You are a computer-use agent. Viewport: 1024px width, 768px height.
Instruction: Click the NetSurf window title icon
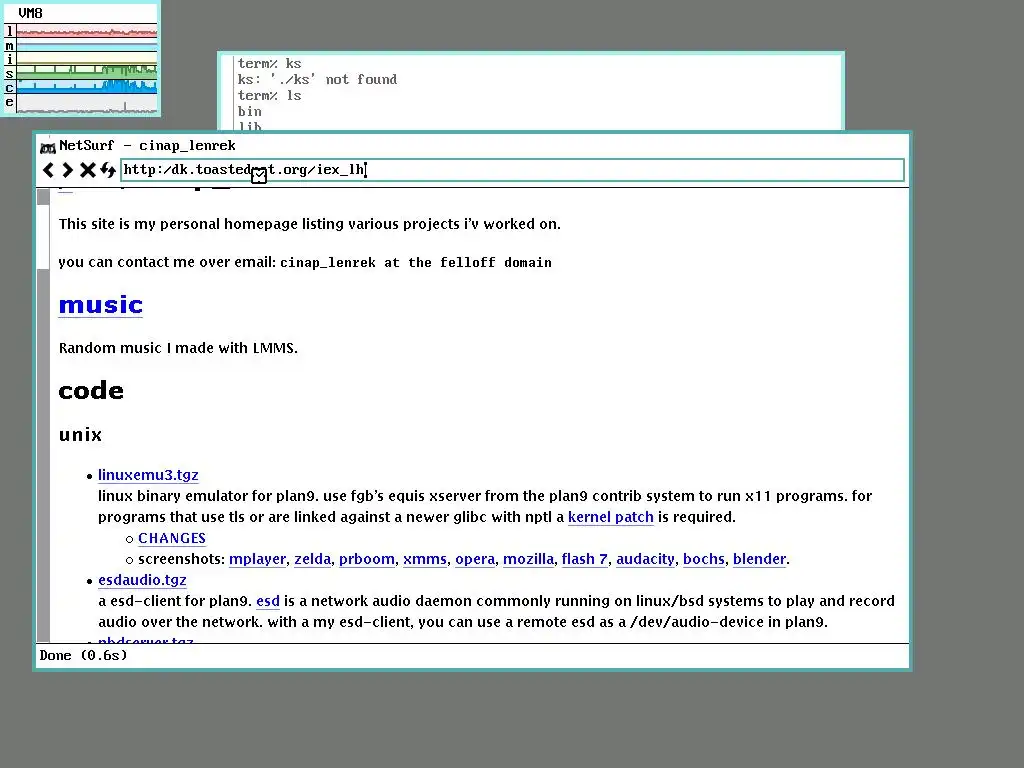[48, 147]
